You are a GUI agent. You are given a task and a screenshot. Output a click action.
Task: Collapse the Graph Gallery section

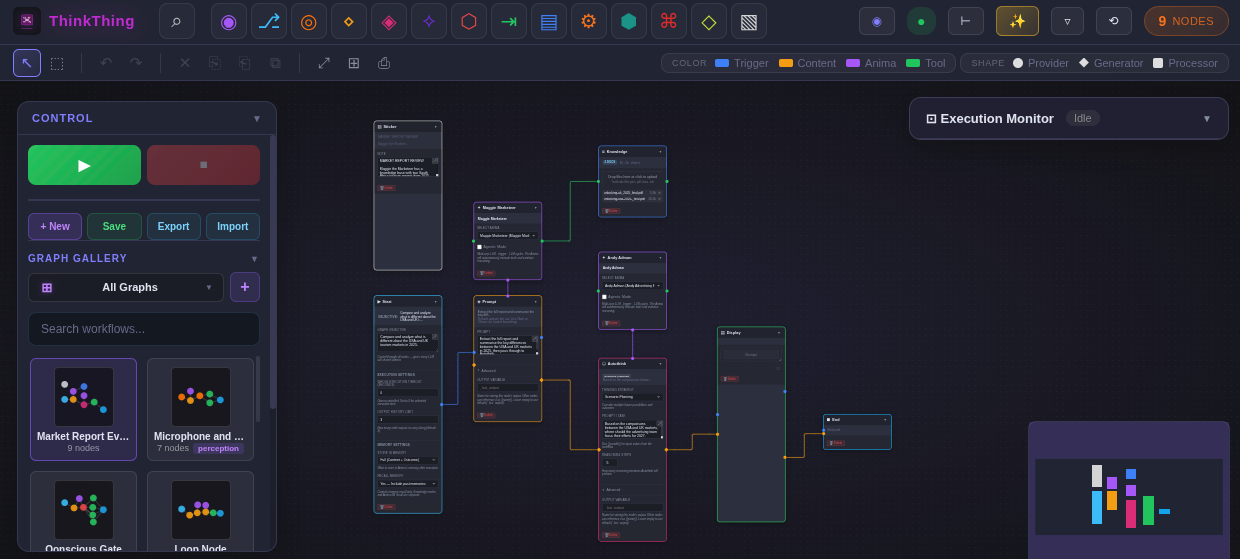254,258
